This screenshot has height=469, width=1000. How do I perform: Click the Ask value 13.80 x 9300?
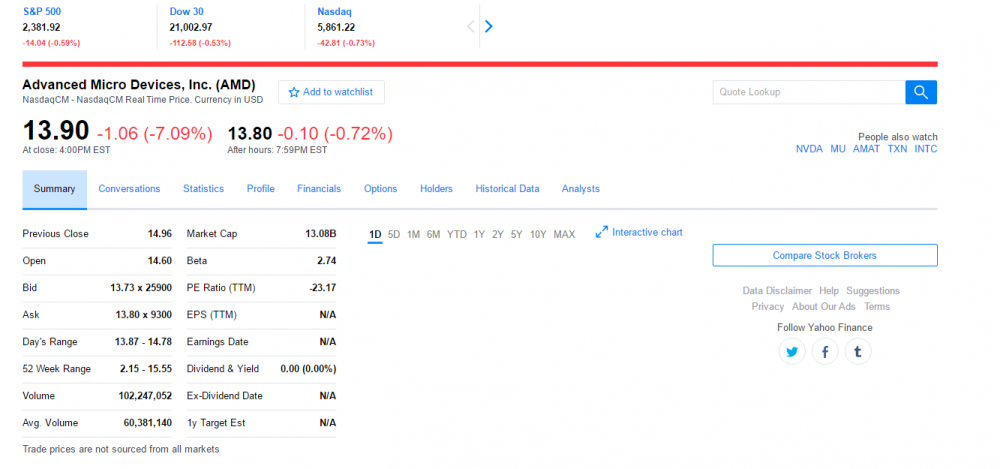click(143, 315)
